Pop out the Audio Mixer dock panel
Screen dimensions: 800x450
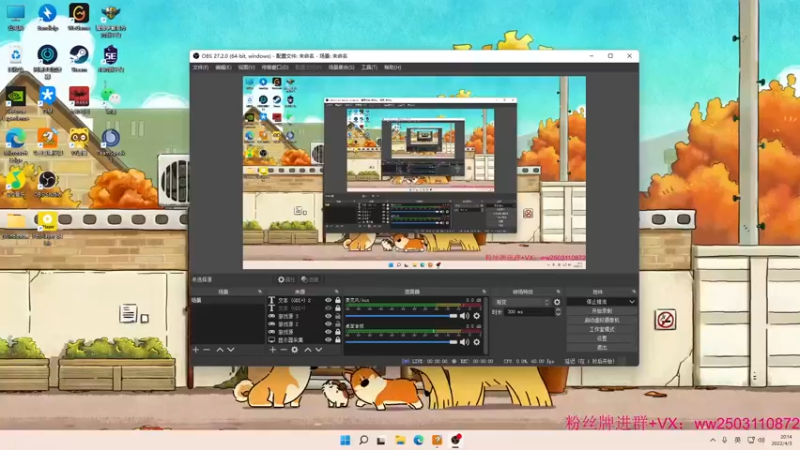(484, 292)
